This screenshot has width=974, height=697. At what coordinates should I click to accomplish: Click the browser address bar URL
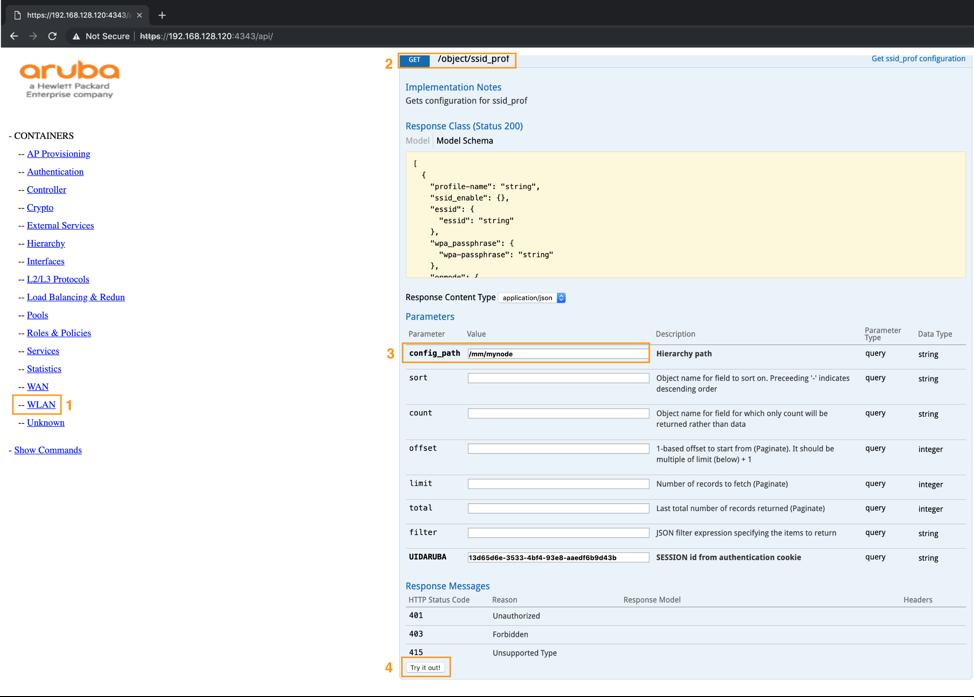click(x=206, y=36)
